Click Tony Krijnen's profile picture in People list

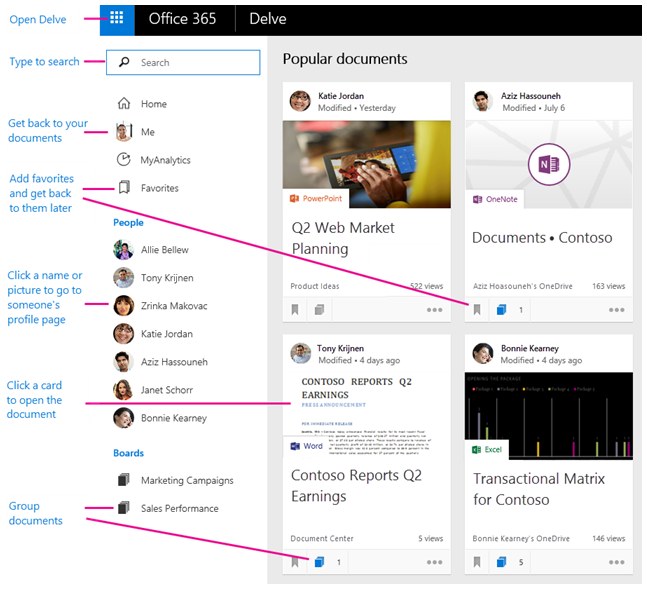tap(124, 278)
